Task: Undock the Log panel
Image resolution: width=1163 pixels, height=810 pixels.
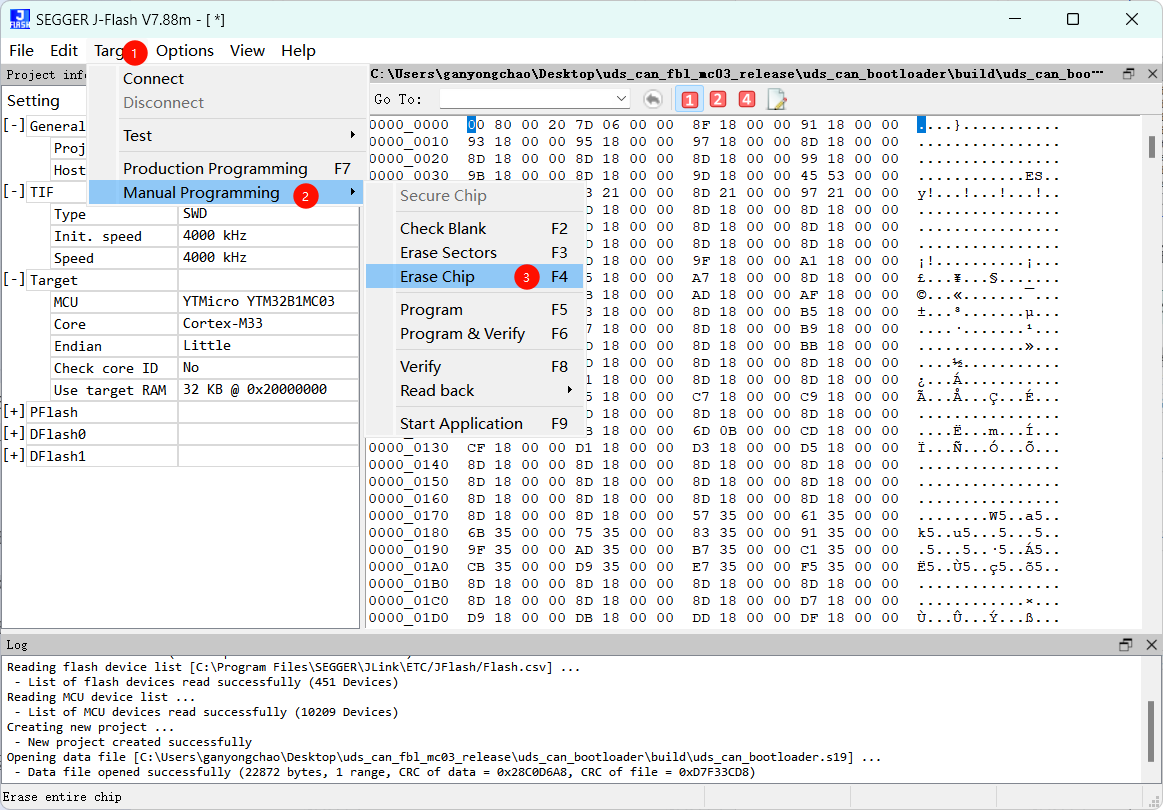Action: 1126,645
